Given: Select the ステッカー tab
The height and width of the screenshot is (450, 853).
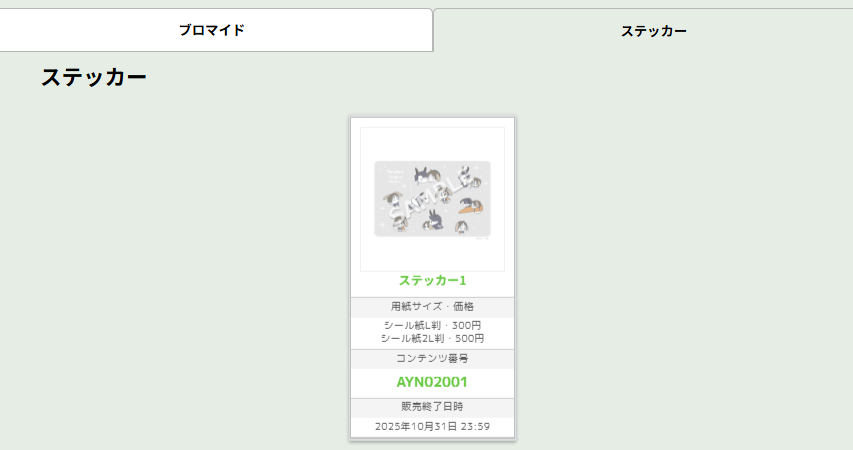Looking at the screenshot, I should (653, 31).
